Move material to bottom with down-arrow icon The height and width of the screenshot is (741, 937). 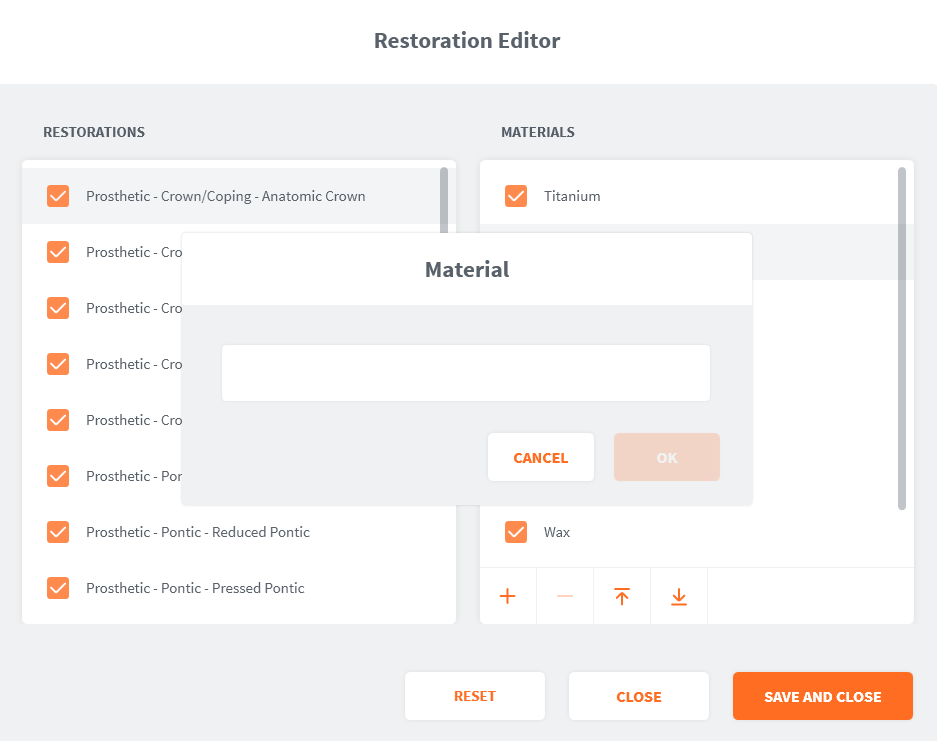click(x=679, y=597)
